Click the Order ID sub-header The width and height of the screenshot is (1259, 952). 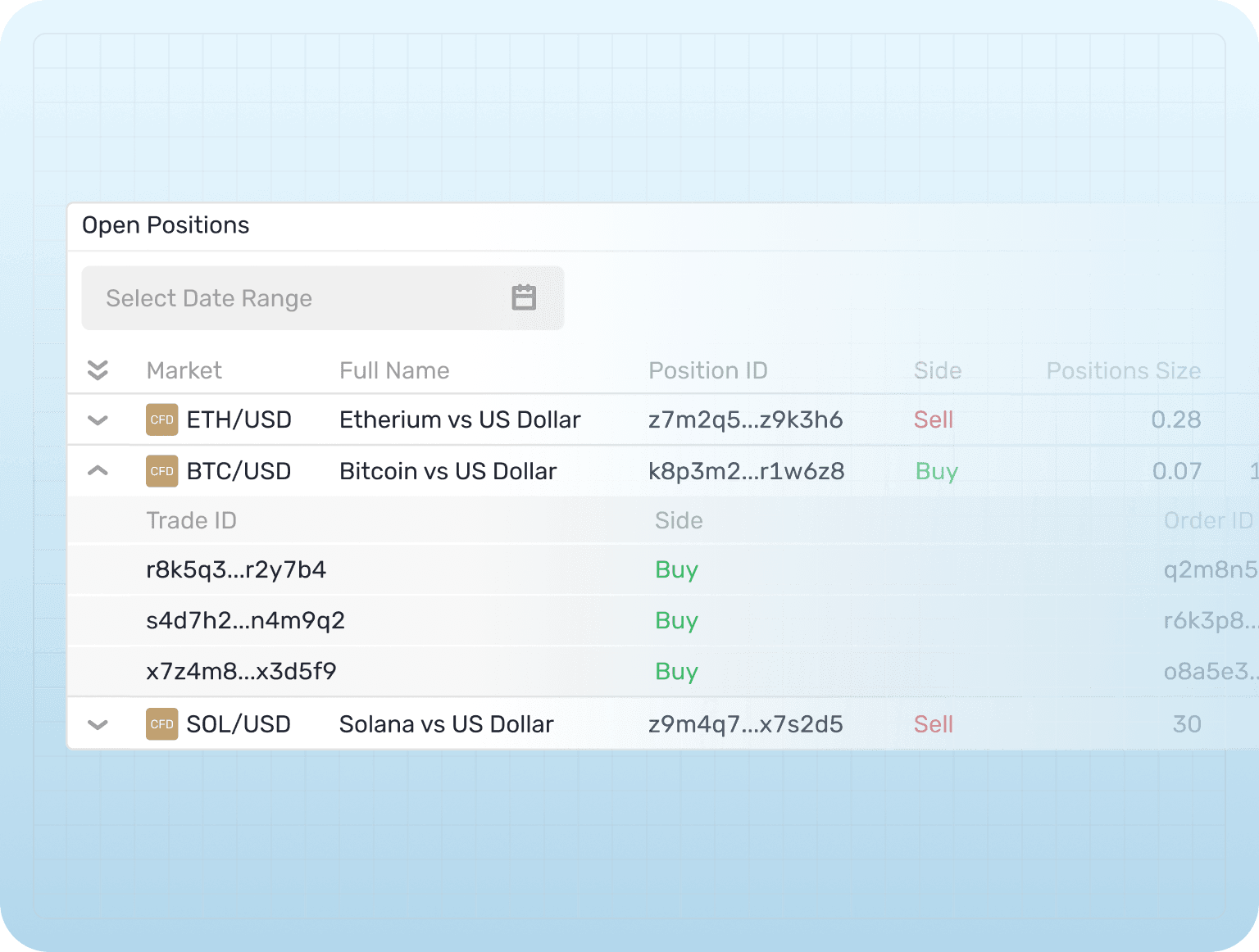point(1209,520)
